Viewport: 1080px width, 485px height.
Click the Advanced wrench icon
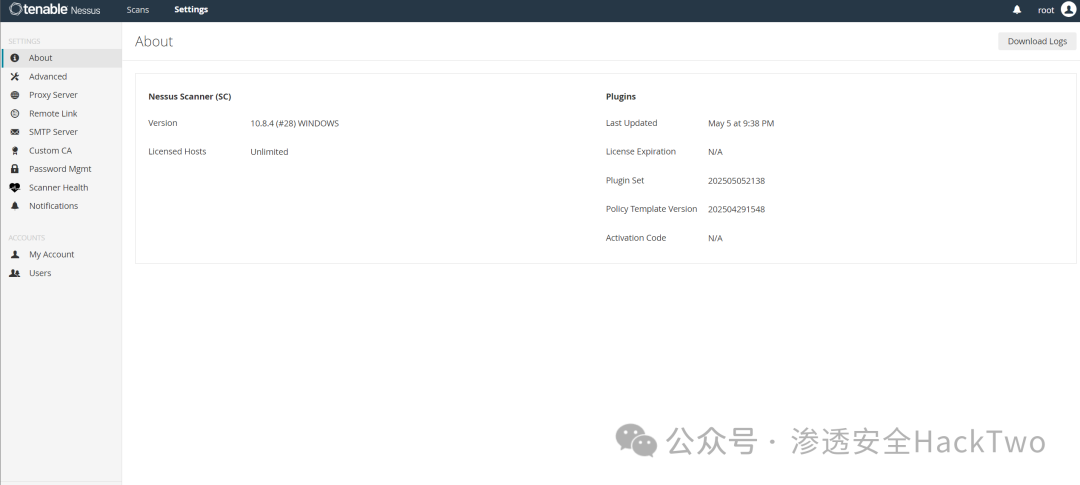pos(15,76)
